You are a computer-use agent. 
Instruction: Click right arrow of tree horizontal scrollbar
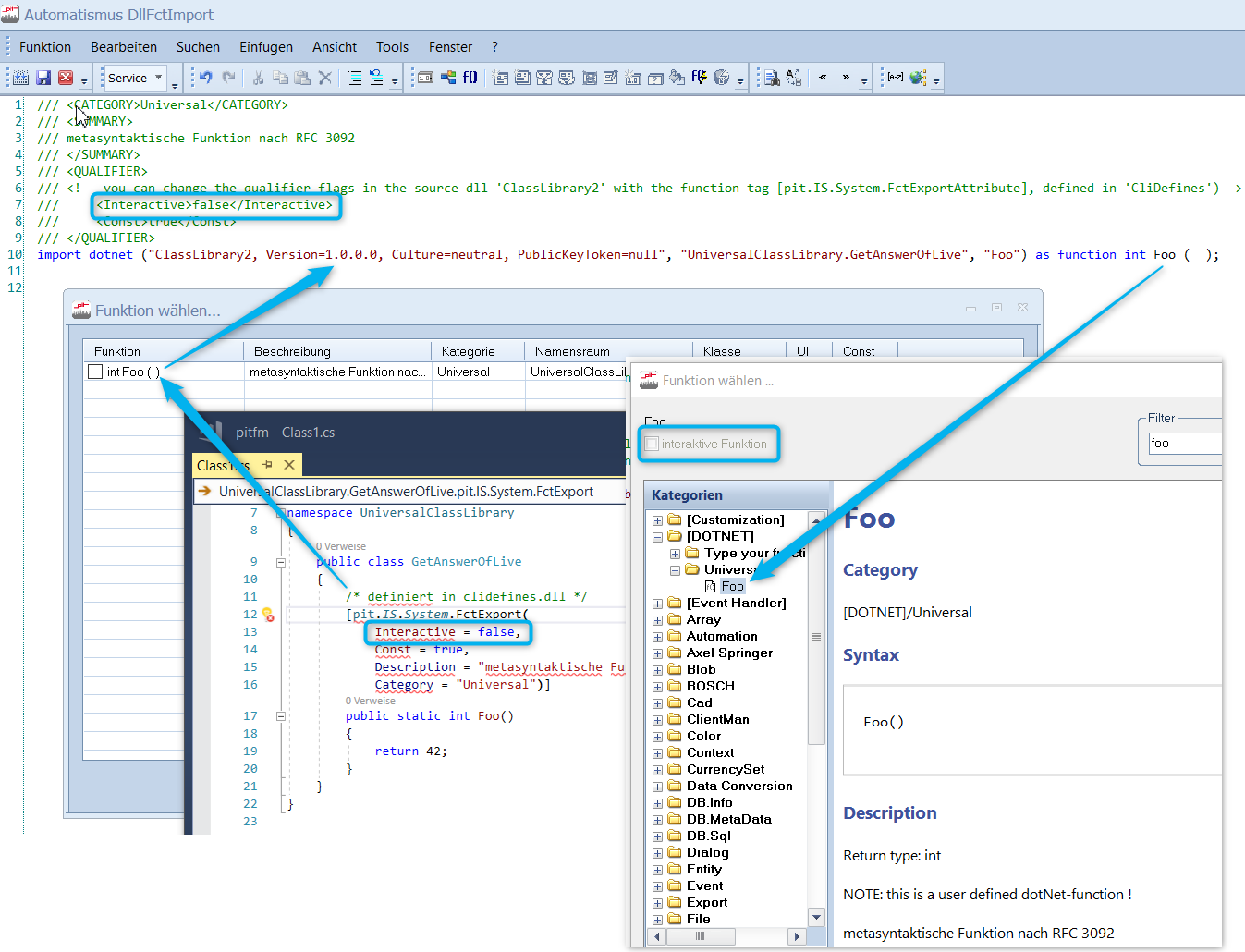(x=797, y=936)
